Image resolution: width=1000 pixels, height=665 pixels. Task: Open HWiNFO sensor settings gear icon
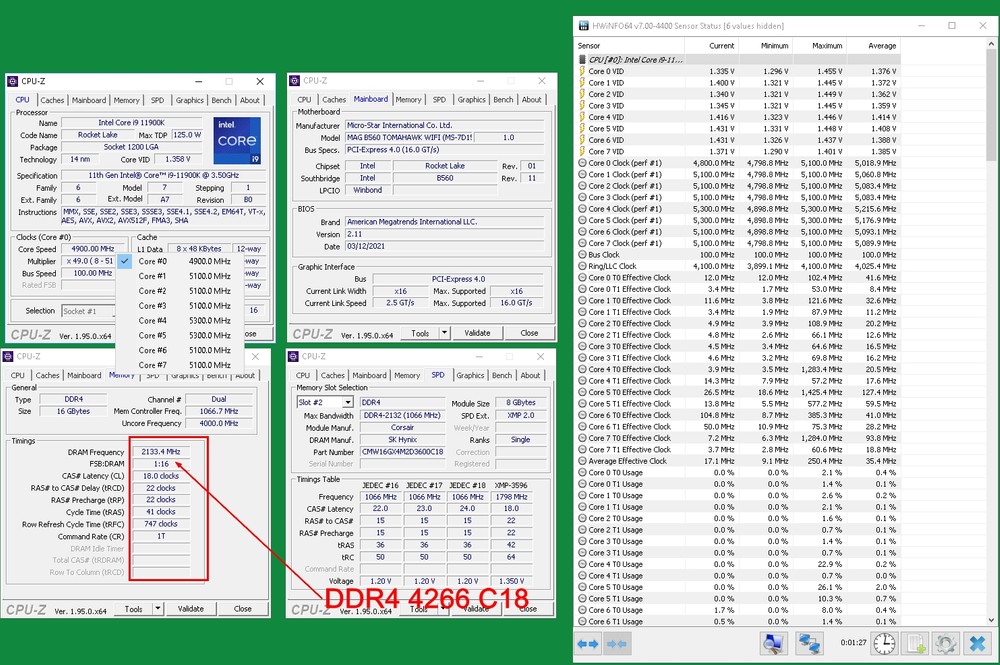(945, 644)
